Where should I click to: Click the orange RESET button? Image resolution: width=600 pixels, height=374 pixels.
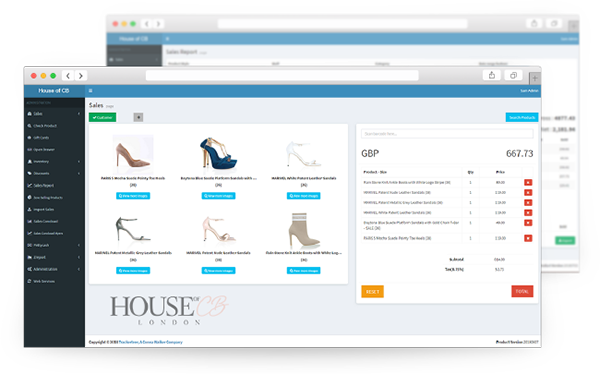(x=372, y=292)
